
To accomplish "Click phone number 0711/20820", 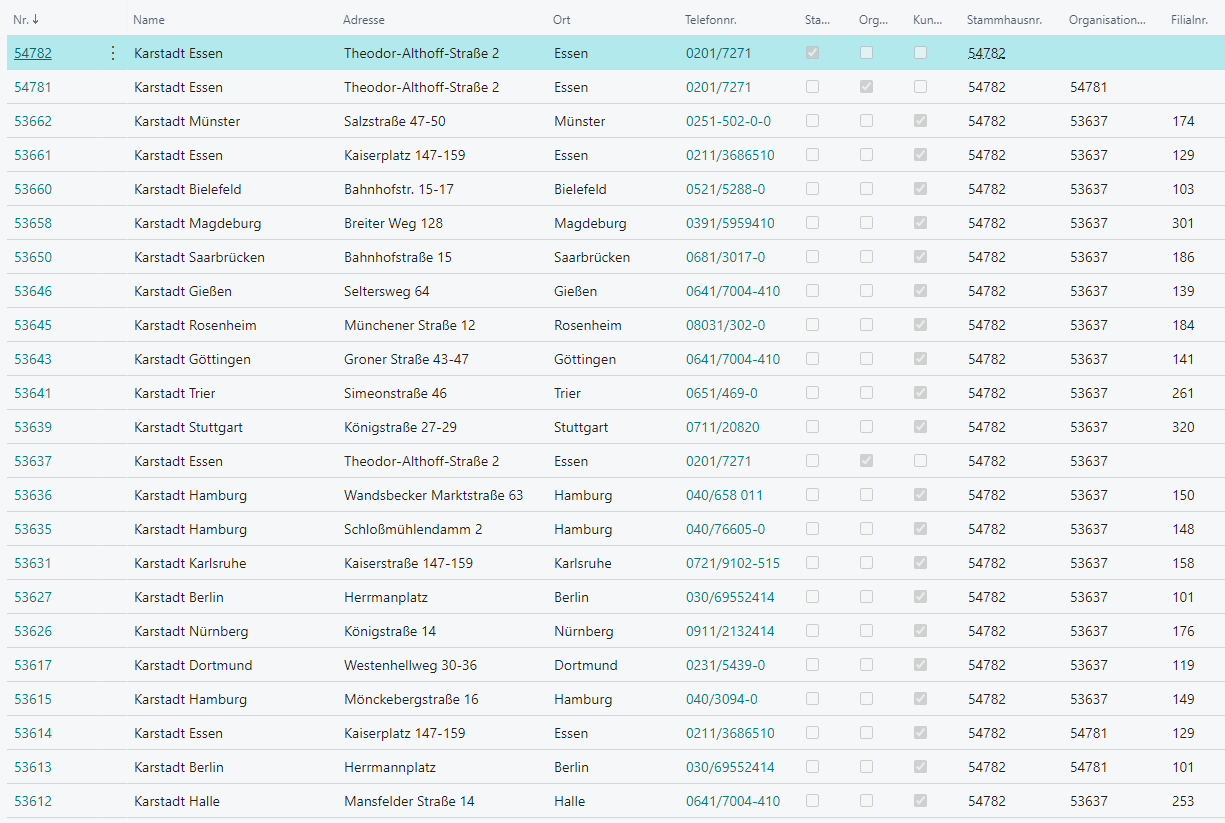I will tap(722, 427).
